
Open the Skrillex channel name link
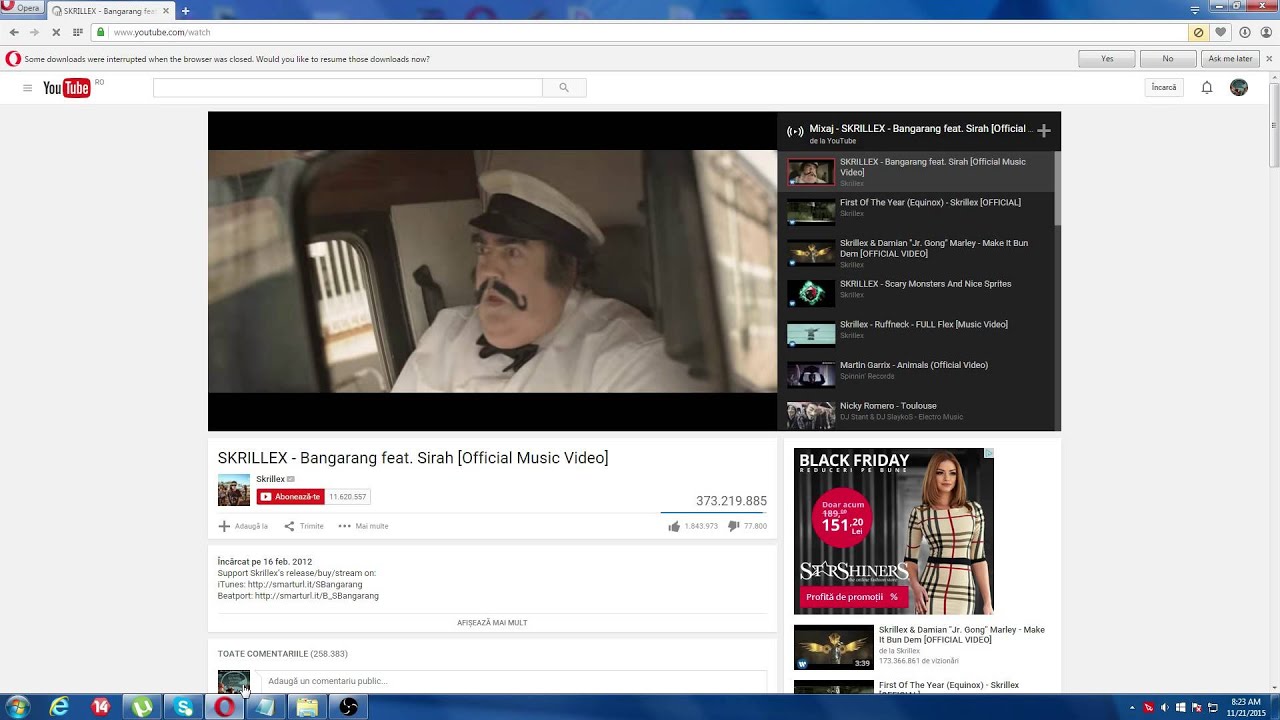(x=270, y=479)
